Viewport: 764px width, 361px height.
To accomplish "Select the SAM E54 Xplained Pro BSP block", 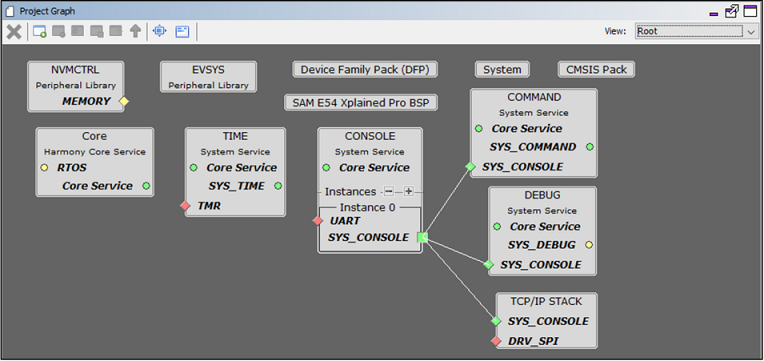I will coord(361,103).
